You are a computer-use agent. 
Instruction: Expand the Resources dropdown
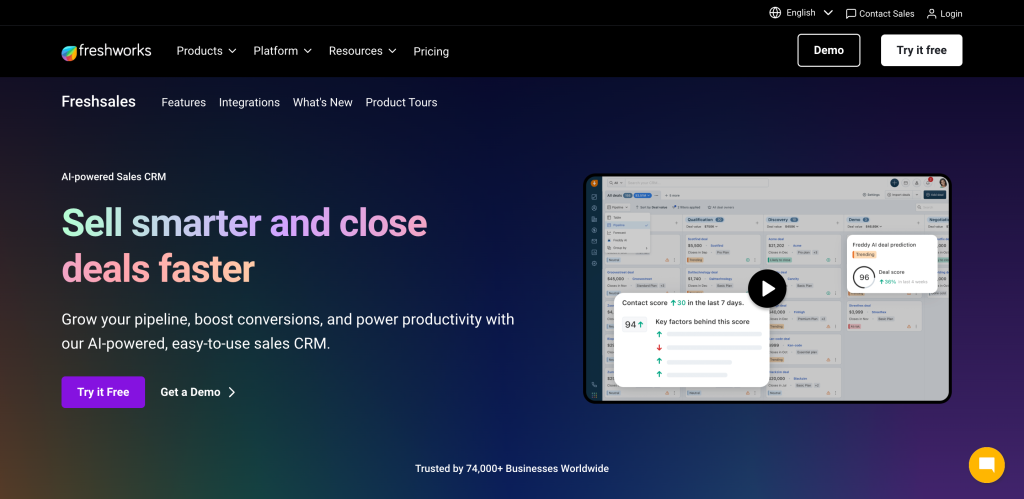click(x=362, y=51)
